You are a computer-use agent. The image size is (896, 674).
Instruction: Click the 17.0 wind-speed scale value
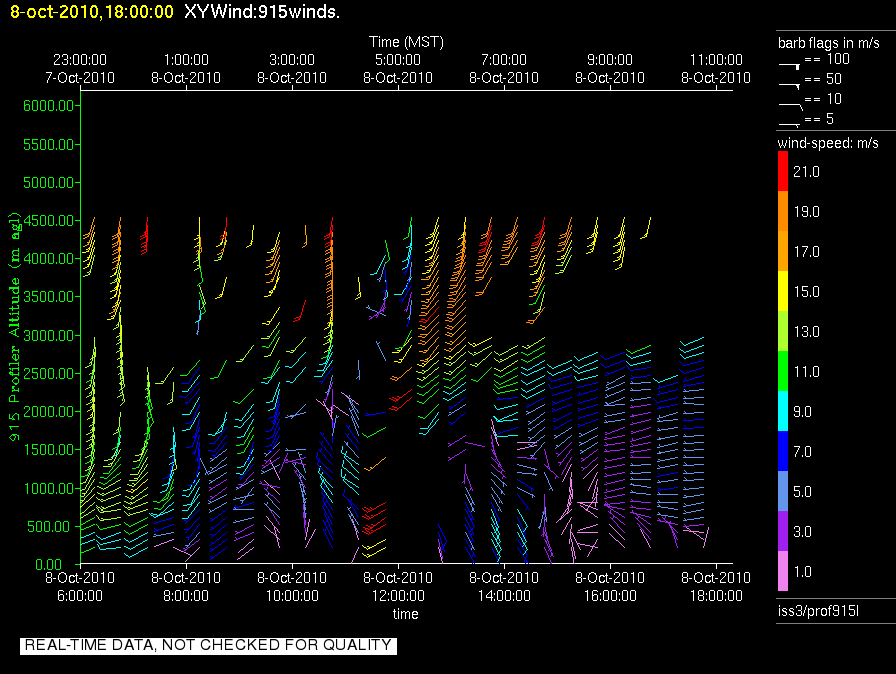[x=806, y=251]
